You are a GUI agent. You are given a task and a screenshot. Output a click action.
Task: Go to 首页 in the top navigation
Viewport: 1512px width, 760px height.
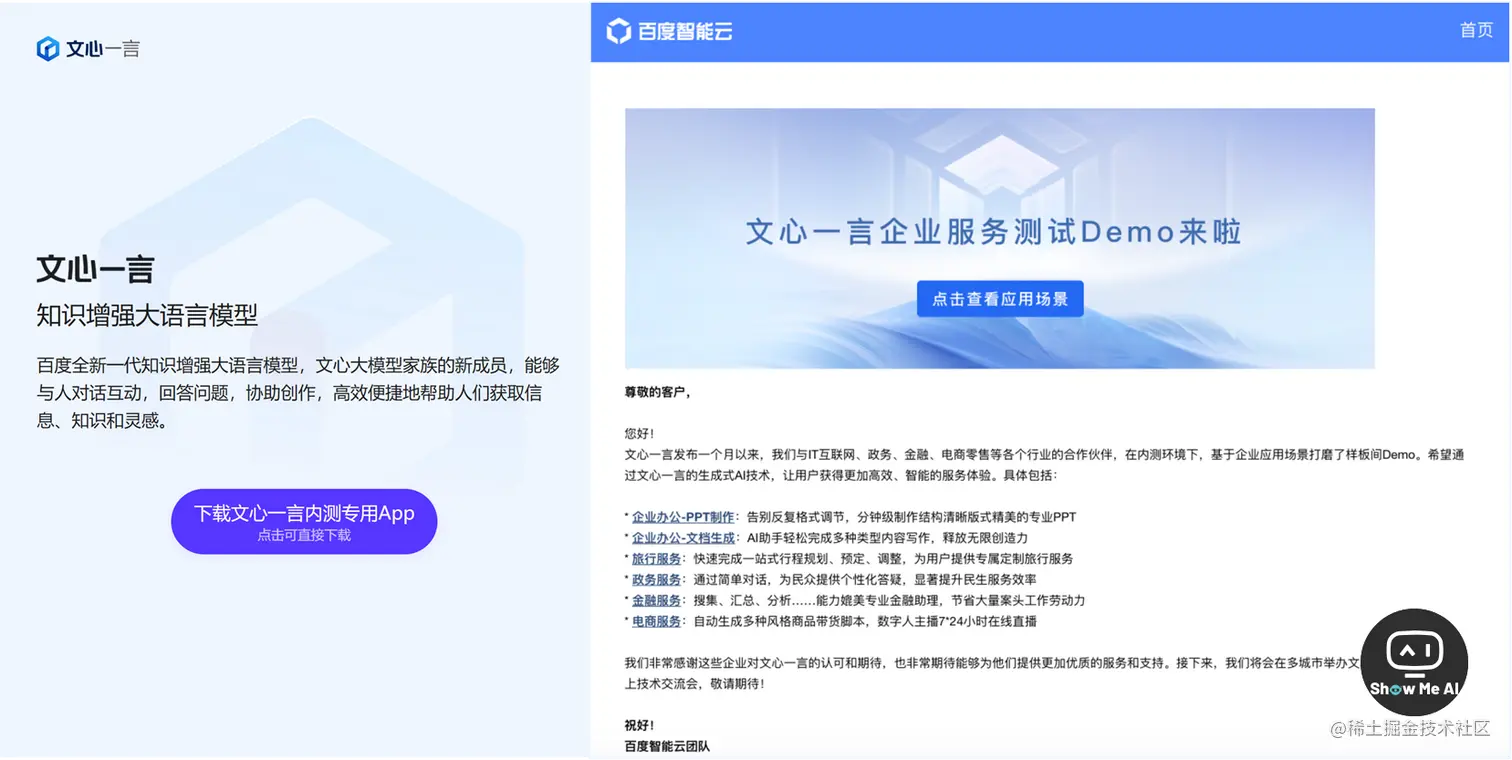pyautogui.click(x=1476, y=30)
